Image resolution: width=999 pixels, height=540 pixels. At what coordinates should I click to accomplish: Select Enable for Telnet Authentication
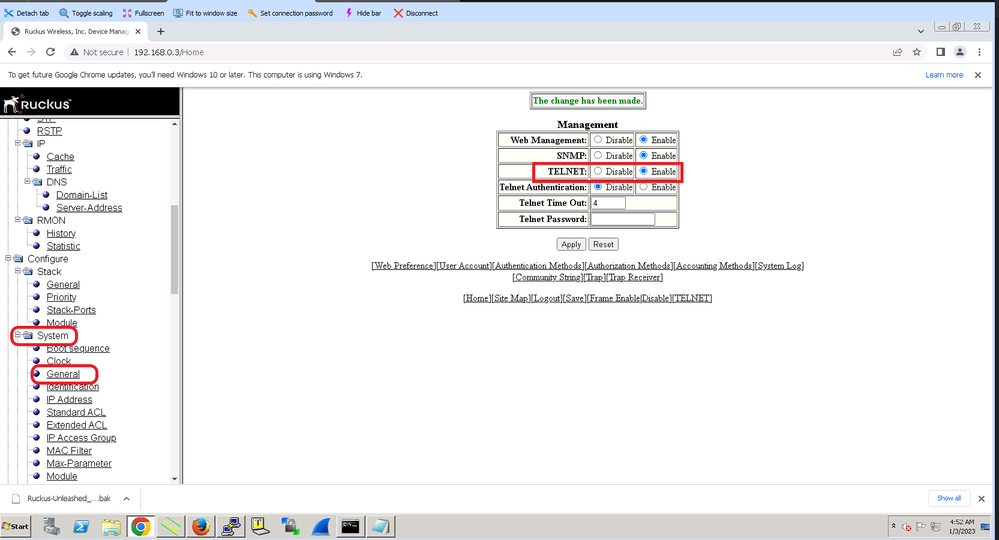(645, 187)
